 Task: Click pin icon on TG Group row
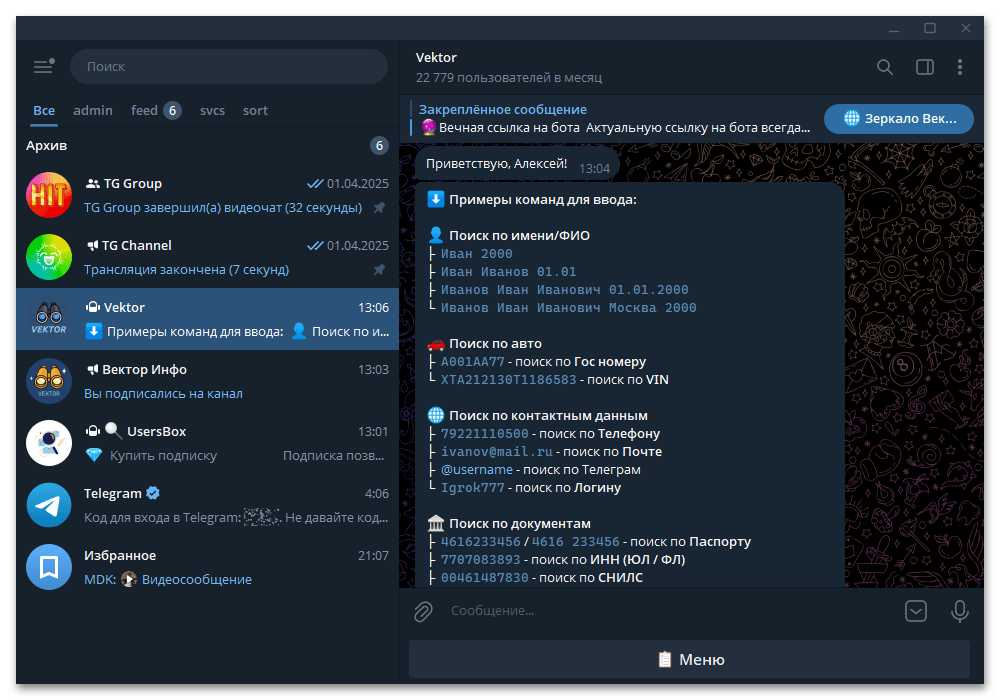(x=379, y=208)
